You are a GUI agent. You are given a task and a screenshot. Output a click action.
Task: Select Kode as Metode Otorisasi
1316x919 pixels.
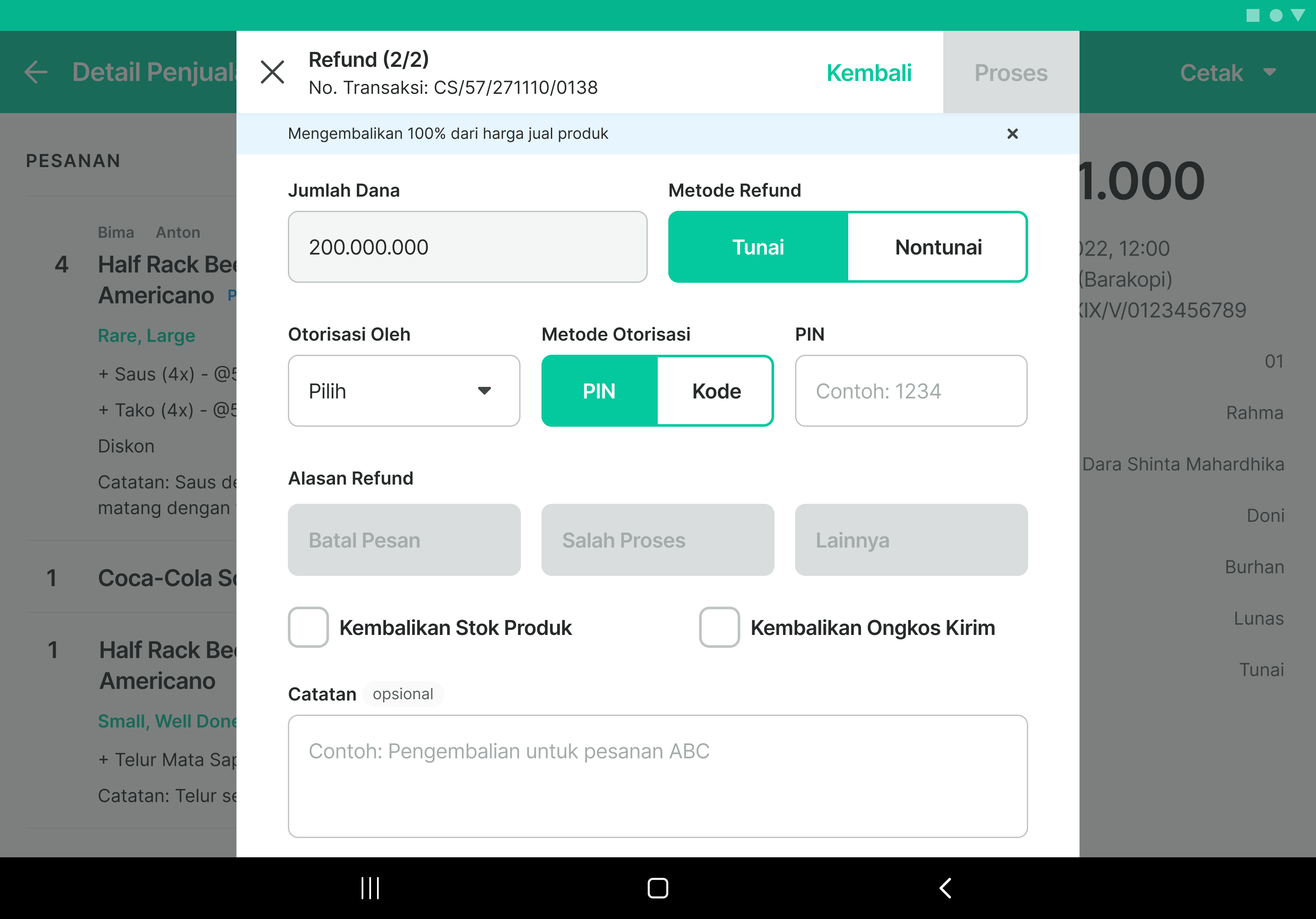pos(716,390)
